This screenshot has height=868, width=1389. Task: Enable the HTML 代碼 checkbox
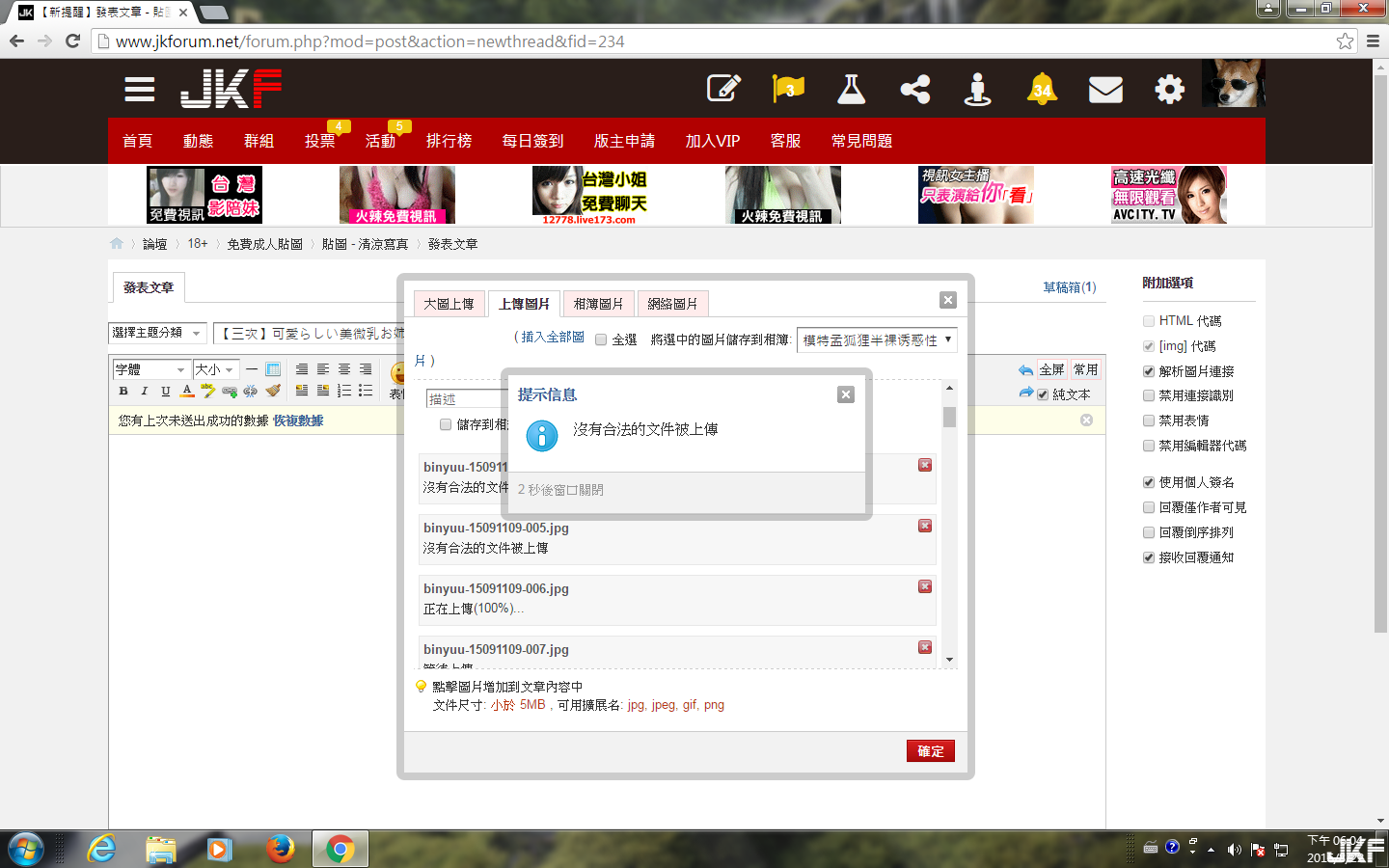(1149, 321)
